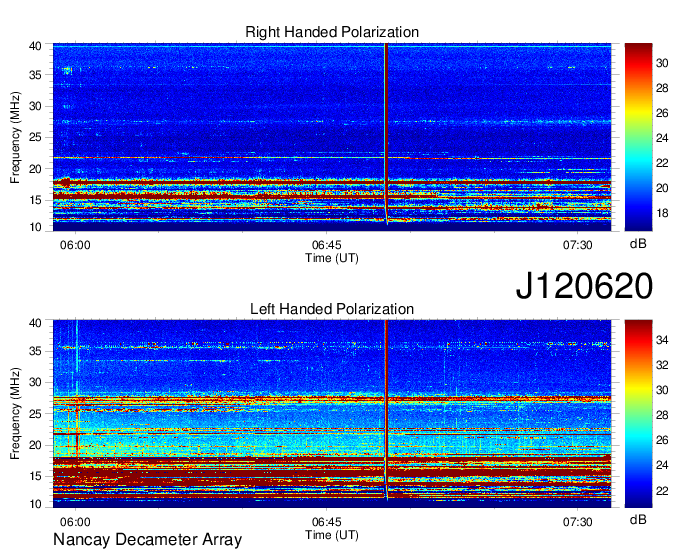680x552 pixels.
Task: Click the 40 MHz tick of Left Handed plot
Action: [x=35, y=323]
